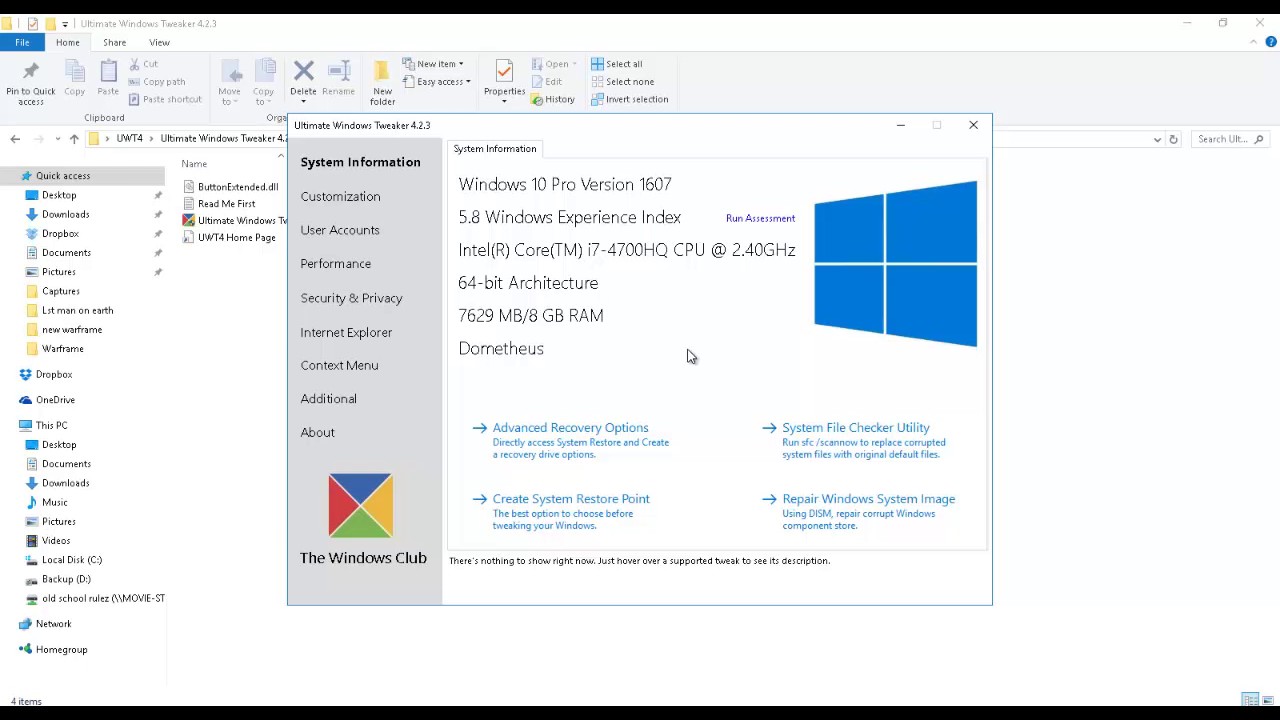Expand the Move to dropdown
1280x720 pixels.
[x=230, y=84]
